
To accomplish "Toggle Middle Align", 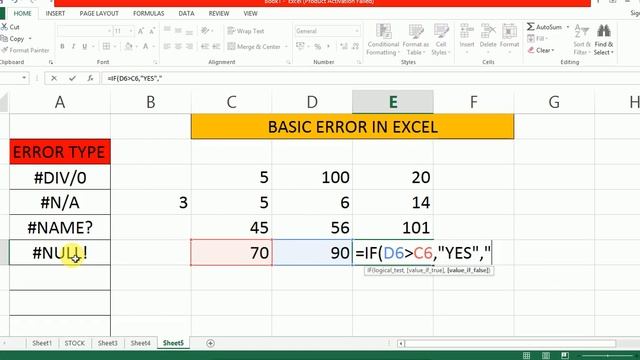I will coord(178,31).
